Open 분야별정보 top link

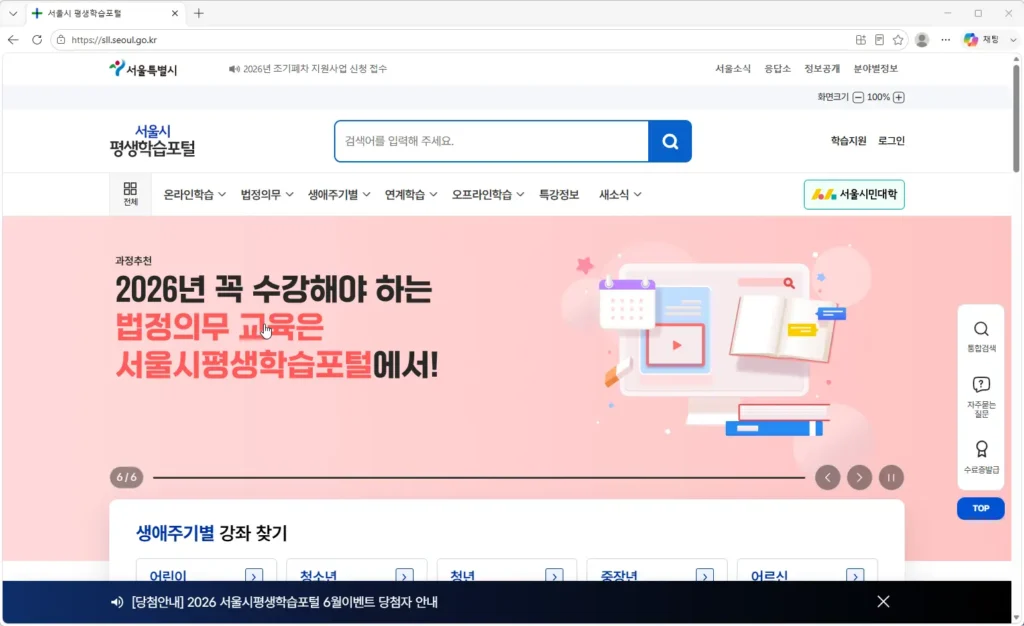pyautogui.click(x=876, y=69)
